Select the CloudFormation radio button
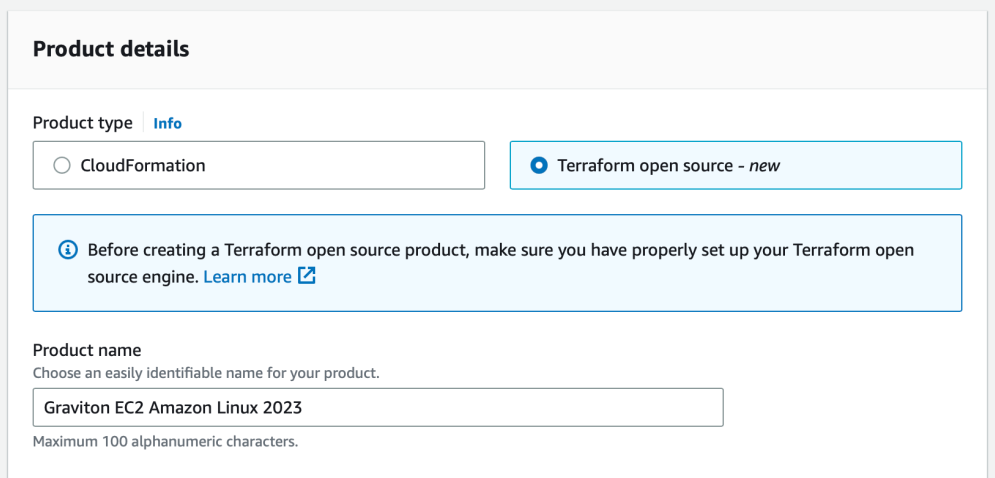This screenshot has height=478, width=995. point(62,166)
